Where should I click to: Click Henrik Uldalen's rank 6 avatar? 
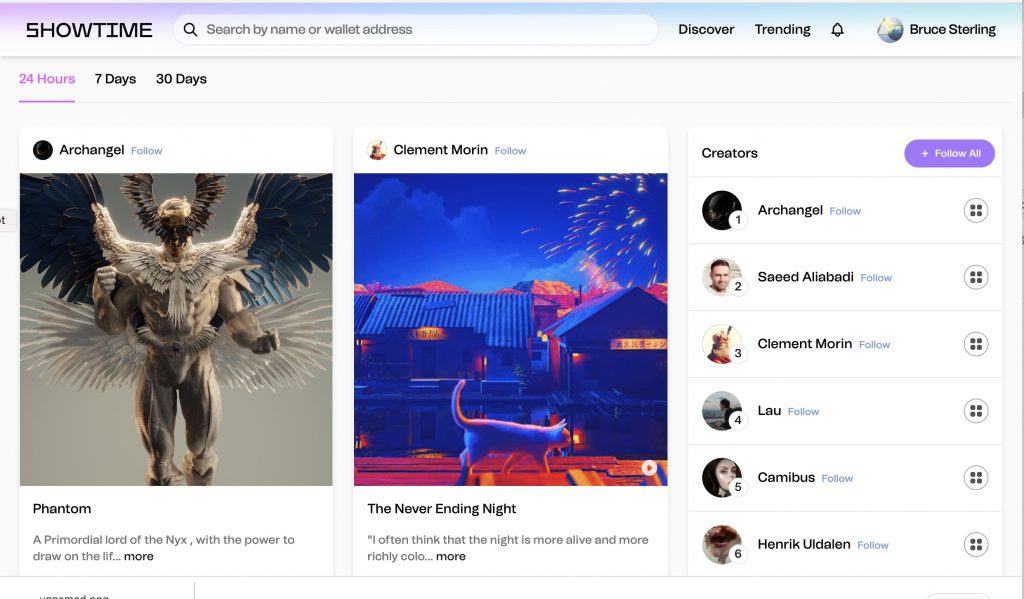[x=722, y=544]
